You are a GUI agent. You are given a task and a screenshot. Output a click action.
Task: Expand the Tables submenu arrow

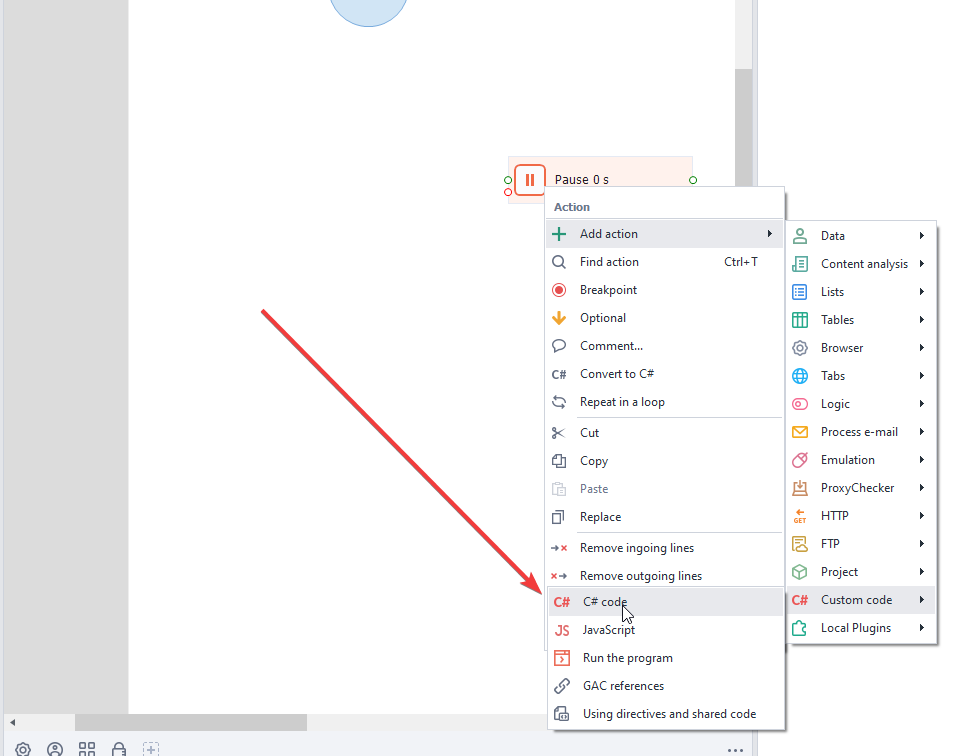click(922, 320)
